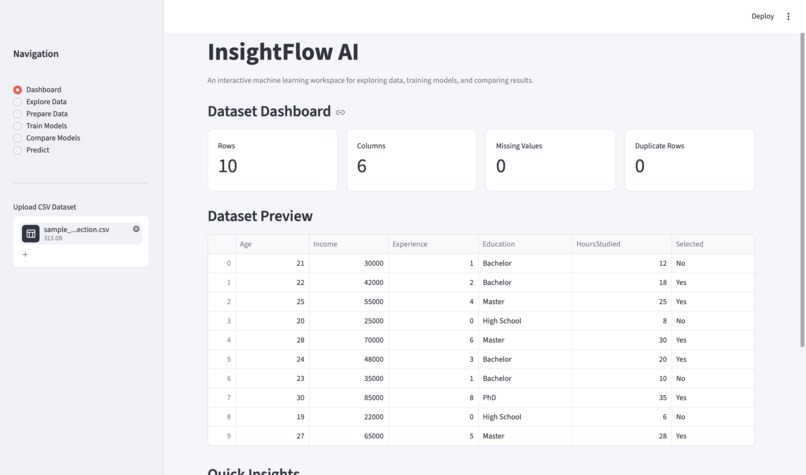The width and height of the screenshot is (806, 475).
Task: Click the Deploy button
Action: [x=762, y=16]
